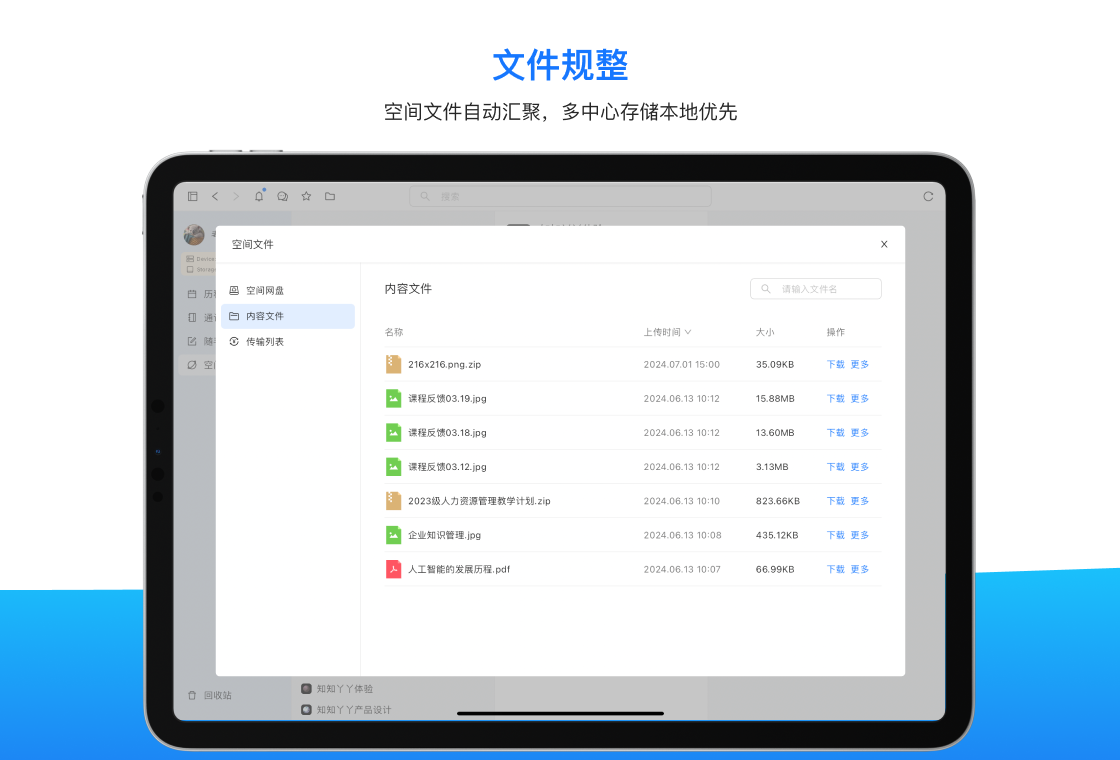Go back with the left arrow
Image resolution: width=1120 pixels, height=760 pixels.
click(215, 197)
